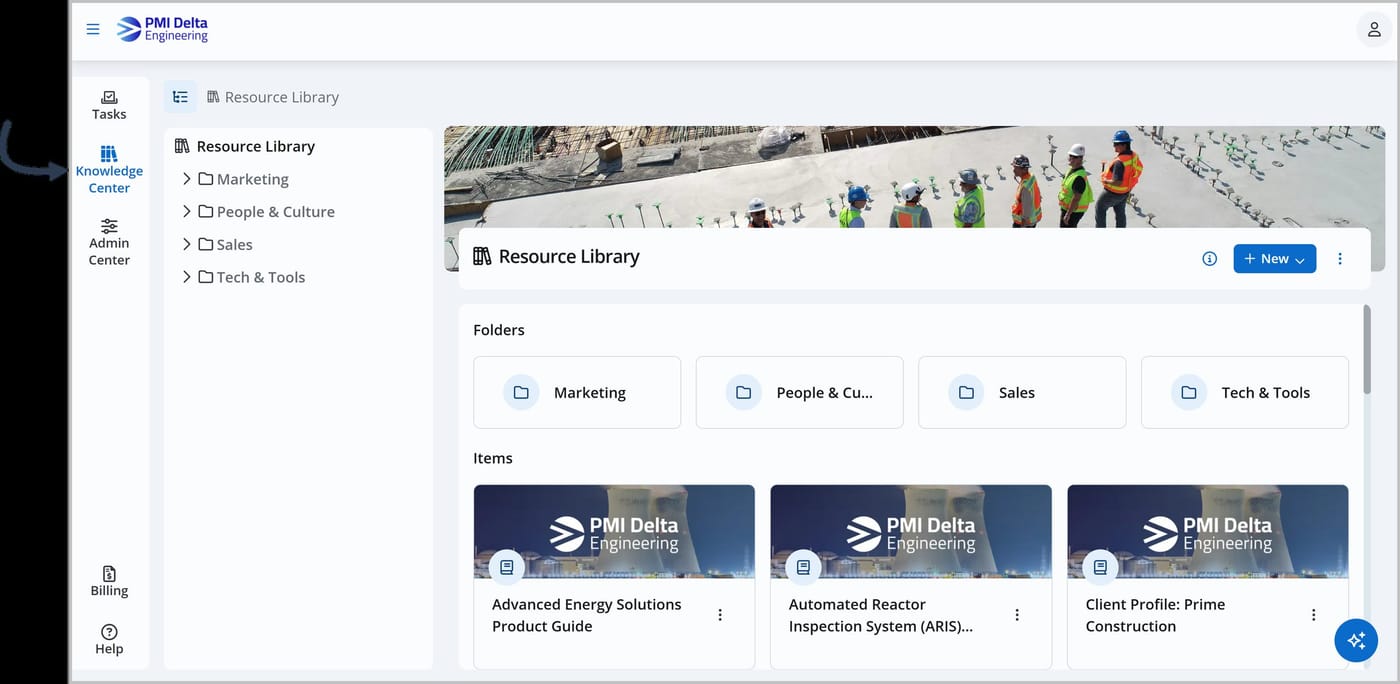Select Marketing in the tree
Screen dimensions: 1400x684
(x=244, y=179)
